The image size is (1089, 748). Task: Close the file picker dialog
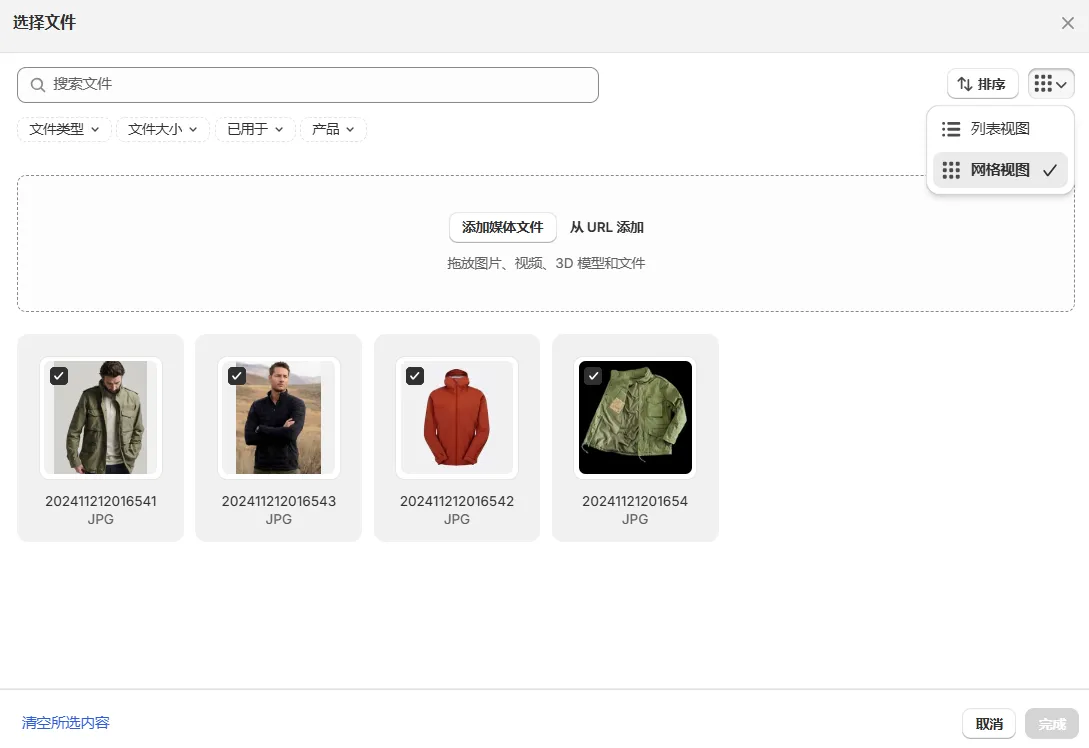[x=1067, y=23]
